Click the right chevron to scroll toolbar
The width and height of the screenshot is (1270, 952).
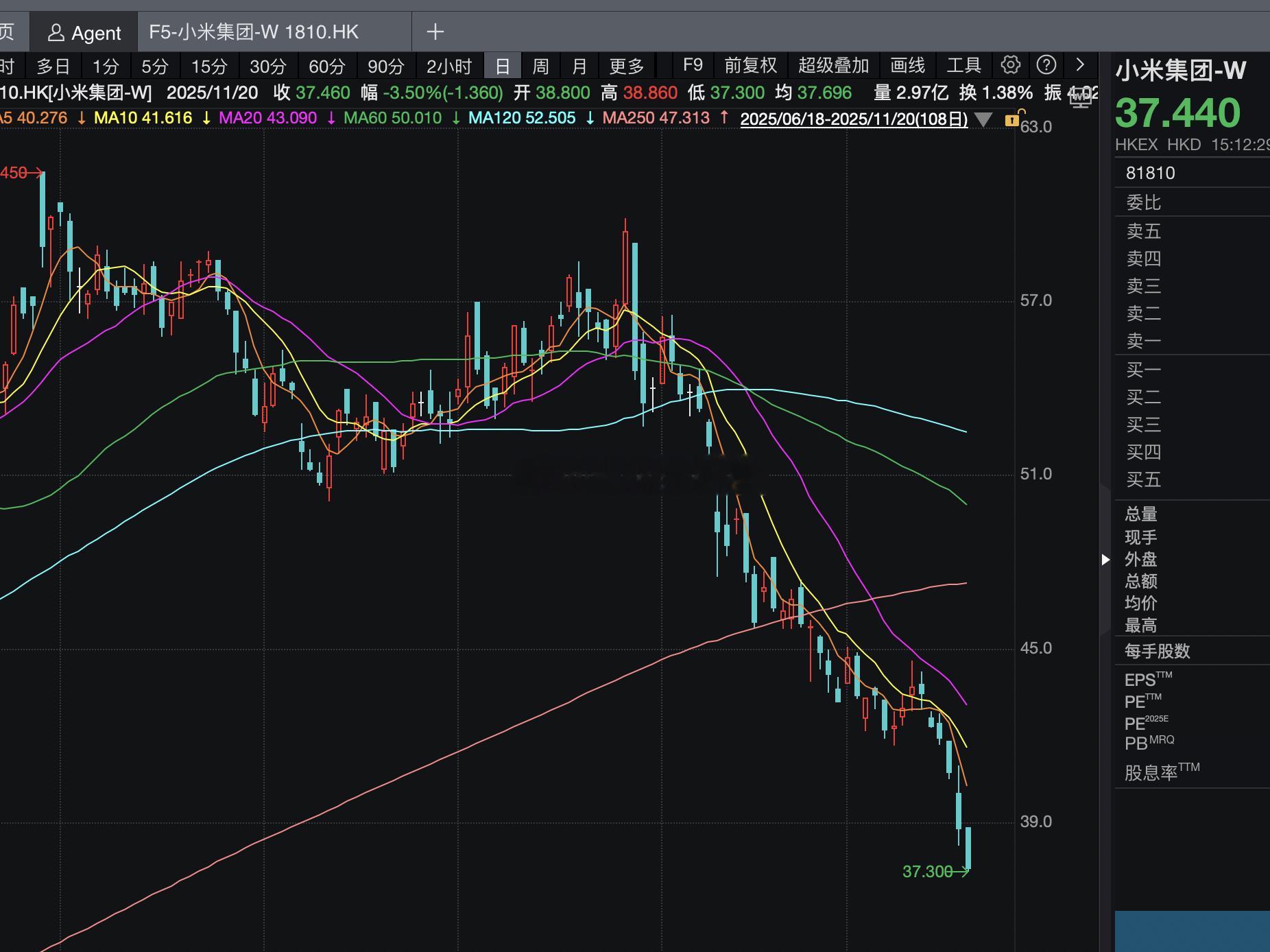[1080, 65]
